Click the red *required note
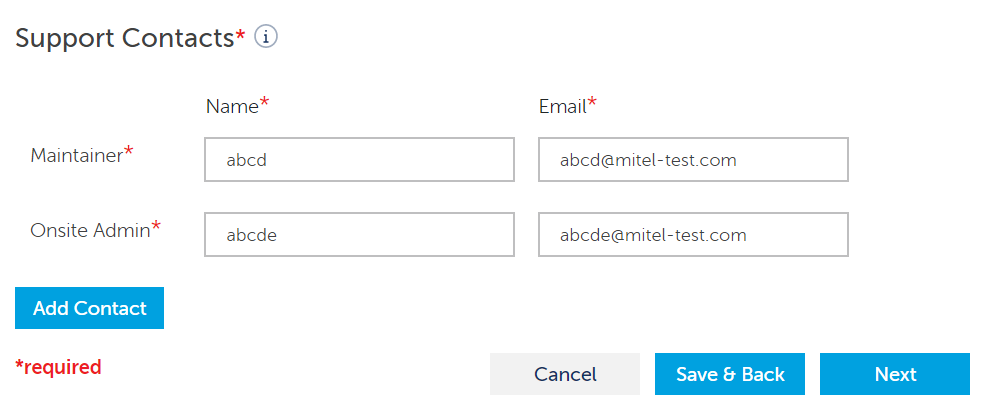Image resolution: width=983 pixels, height=414 pixels. (x=58, y=367)
